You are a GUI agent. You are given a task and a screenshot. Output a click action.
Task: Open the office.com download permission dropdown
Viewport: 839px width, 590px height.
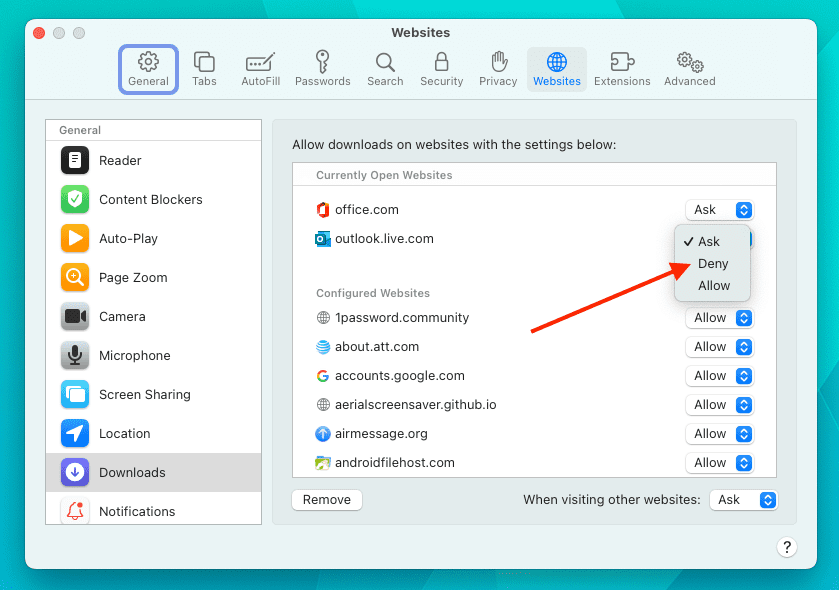(719, 210)
